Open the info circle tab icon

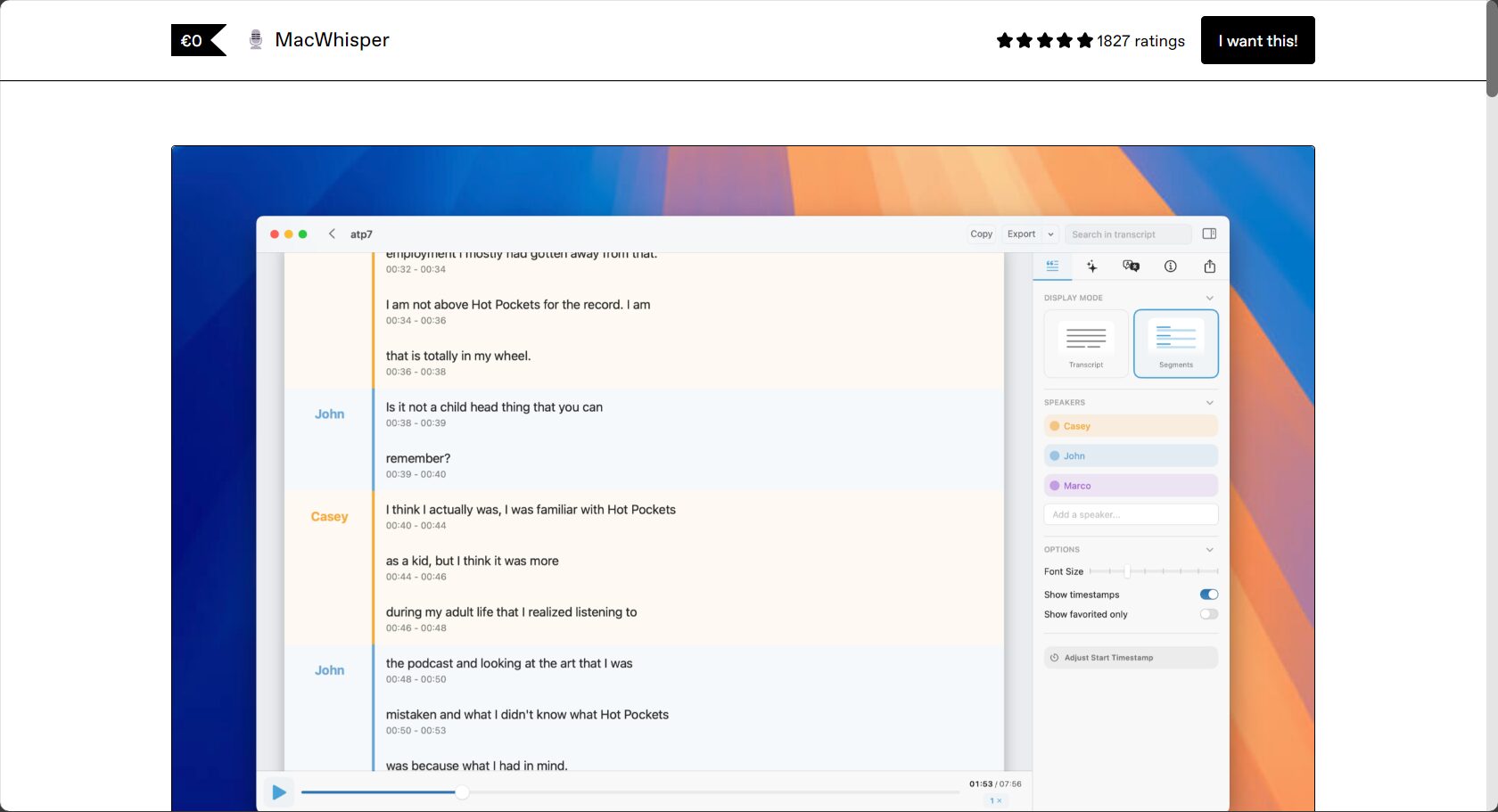1170,266
